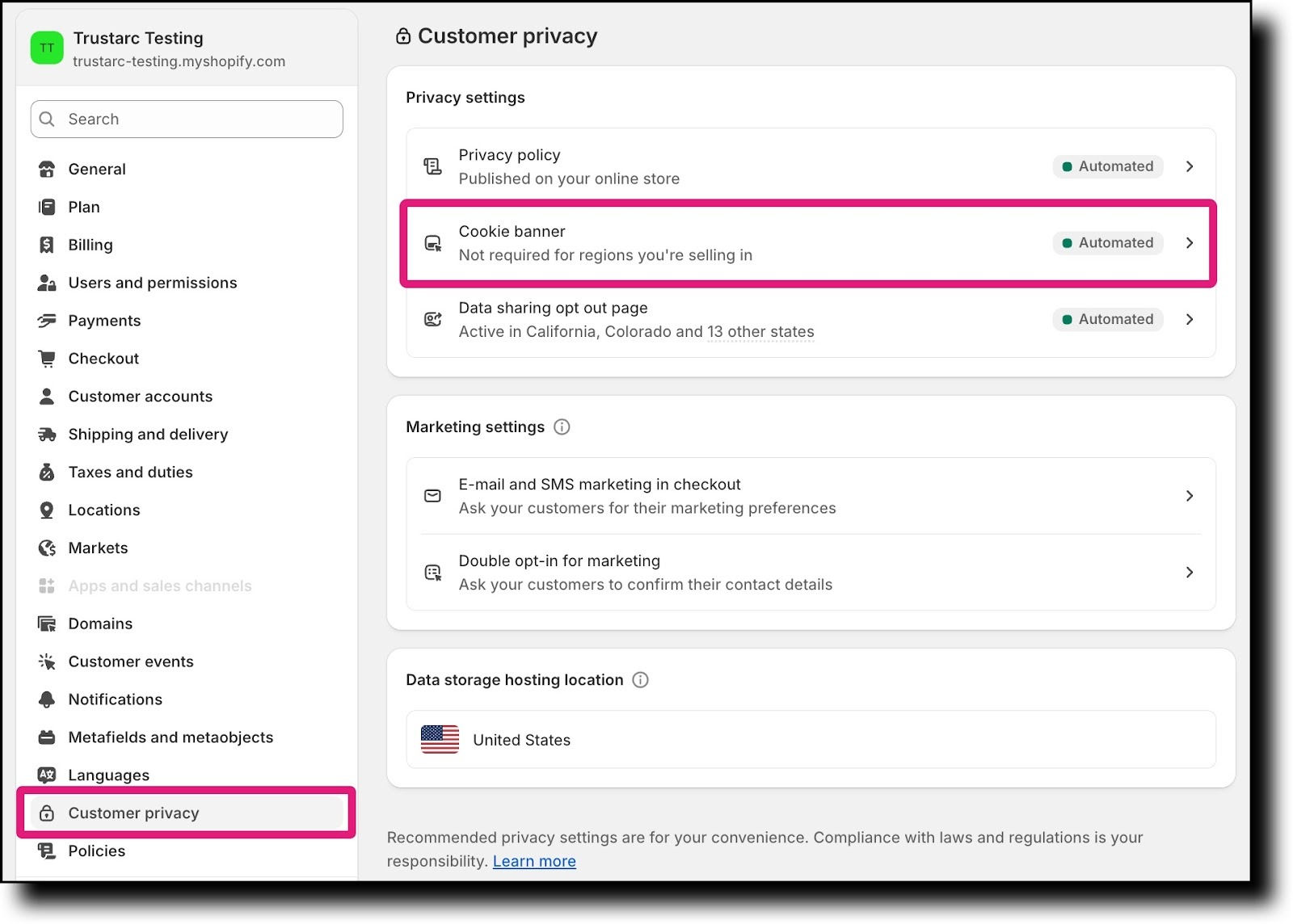Screen dimensions: 1293x924
Task: Open Domains settings
Action: (x=187, y=624)
